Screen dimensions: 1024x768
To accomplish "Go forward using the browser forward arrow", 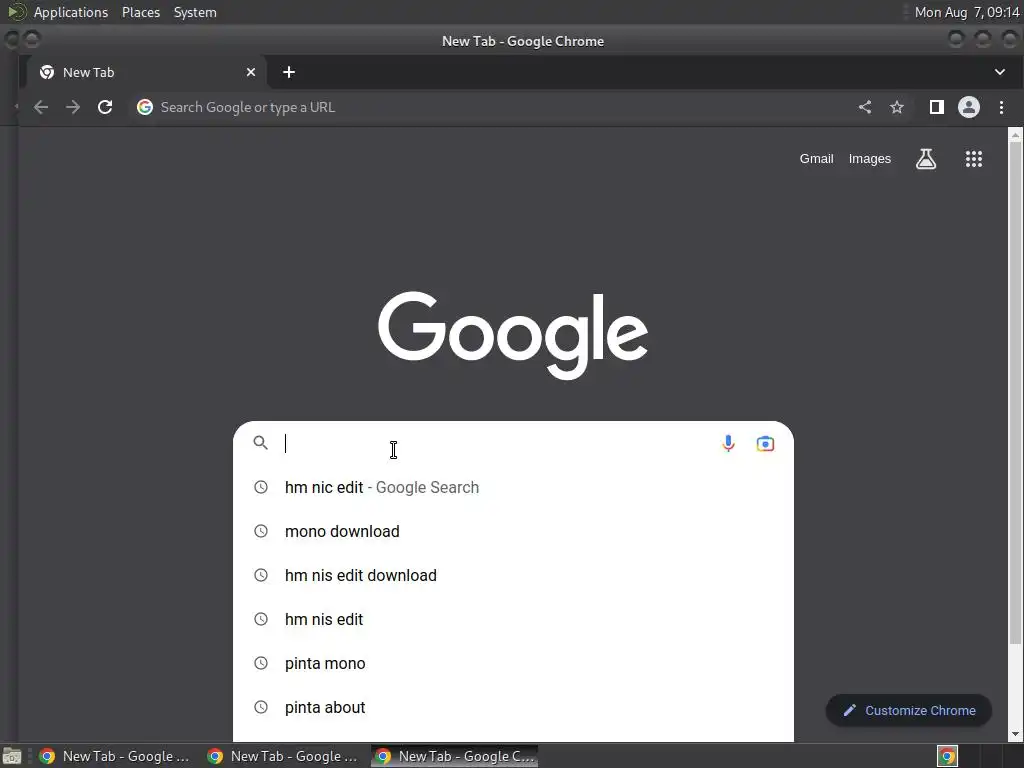I will pyautogui.click(x=72, y=107).
